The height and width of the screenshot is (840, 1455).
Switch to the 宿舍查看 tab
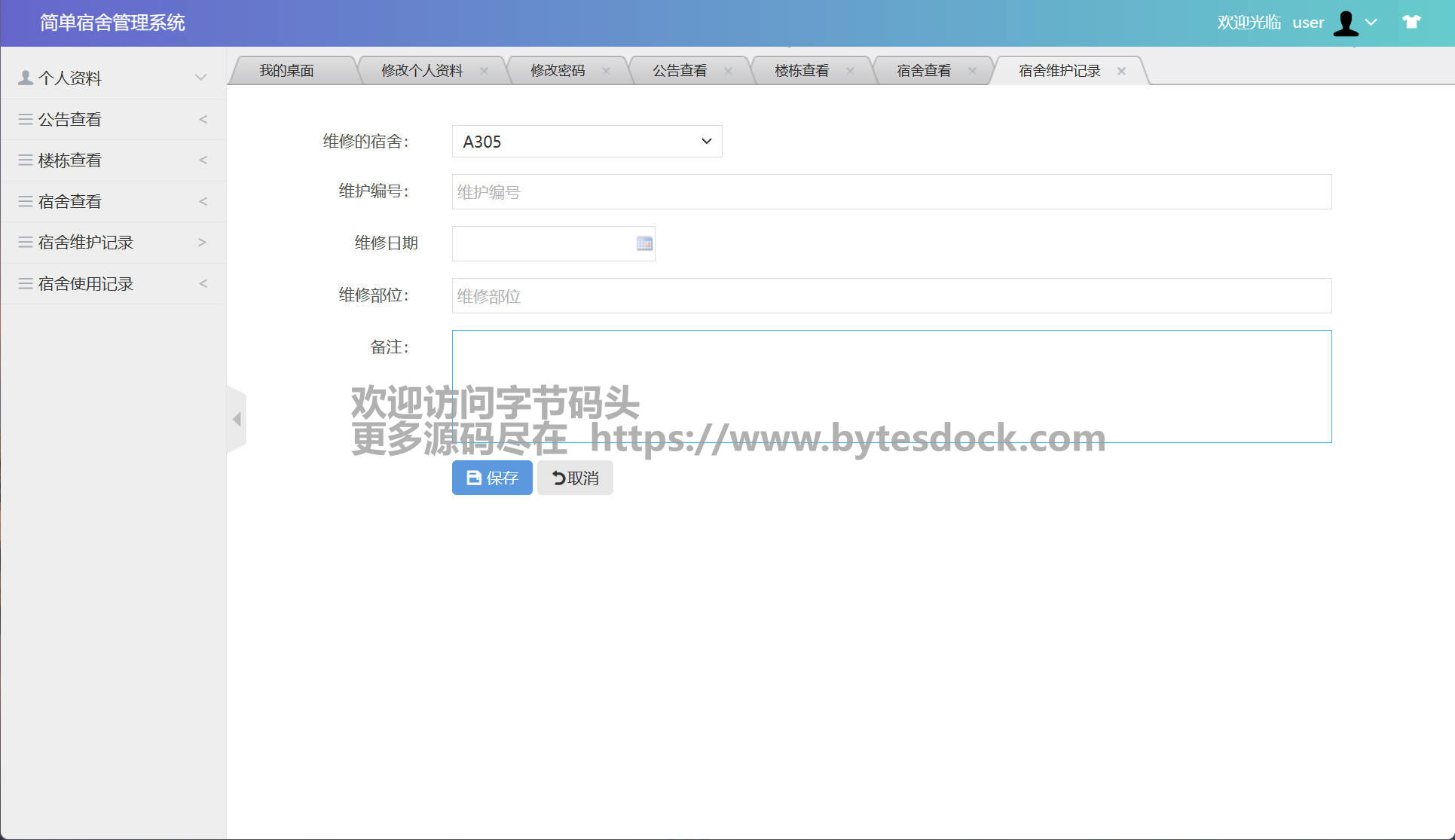pos(923,71)
